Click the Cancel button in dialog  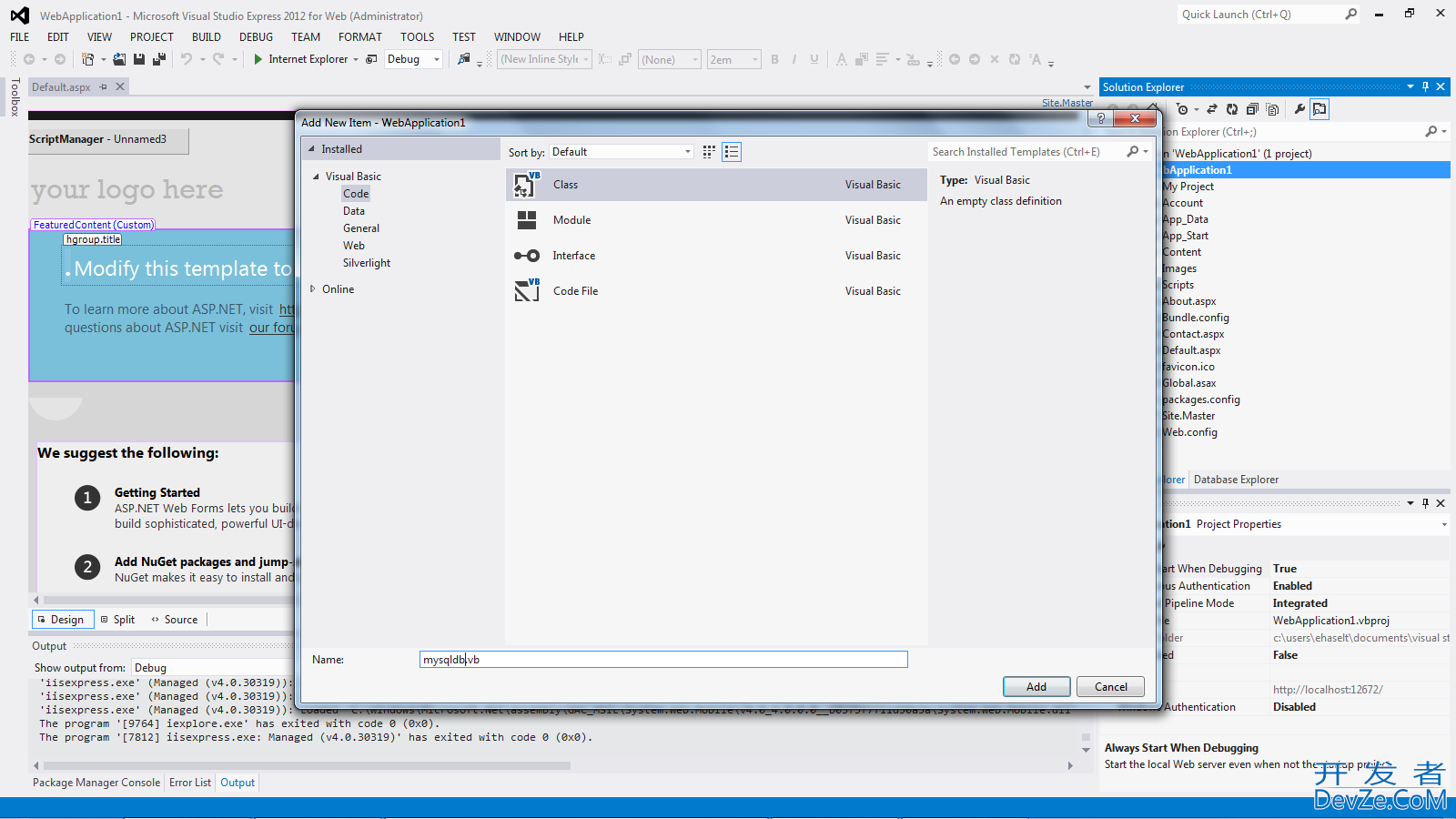[x=1110, y=687]
